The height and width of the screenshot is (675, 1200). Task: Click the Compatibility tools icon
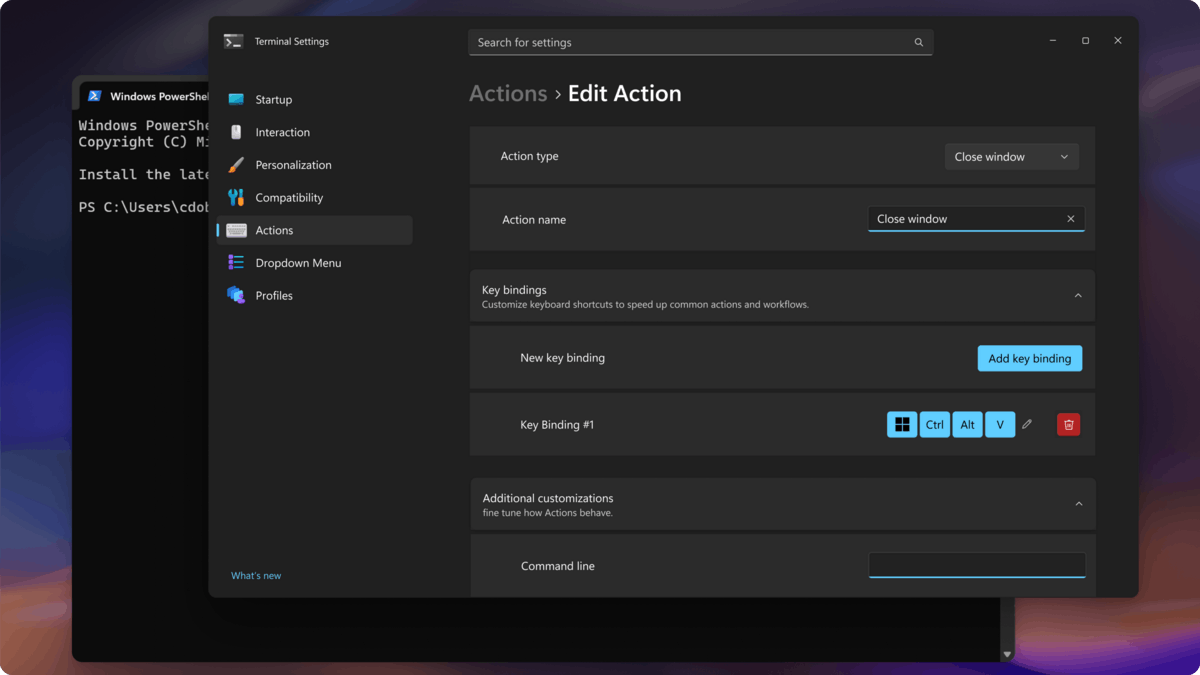(236, 197)
